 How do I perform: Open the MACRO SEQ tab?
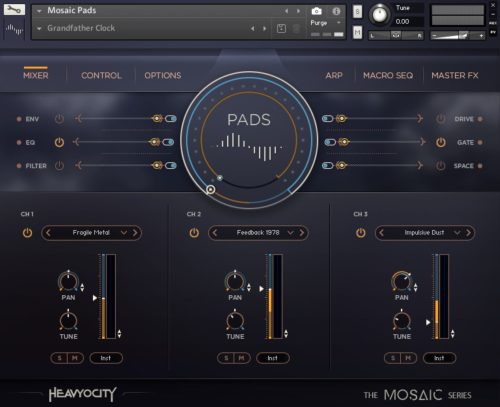coord(388,76)
